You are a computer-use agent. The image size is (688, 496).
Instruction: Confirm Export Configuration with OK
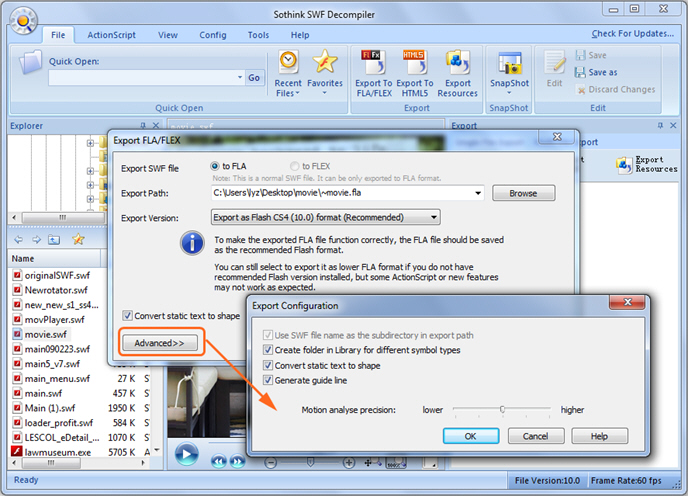[x=471, y=436]
